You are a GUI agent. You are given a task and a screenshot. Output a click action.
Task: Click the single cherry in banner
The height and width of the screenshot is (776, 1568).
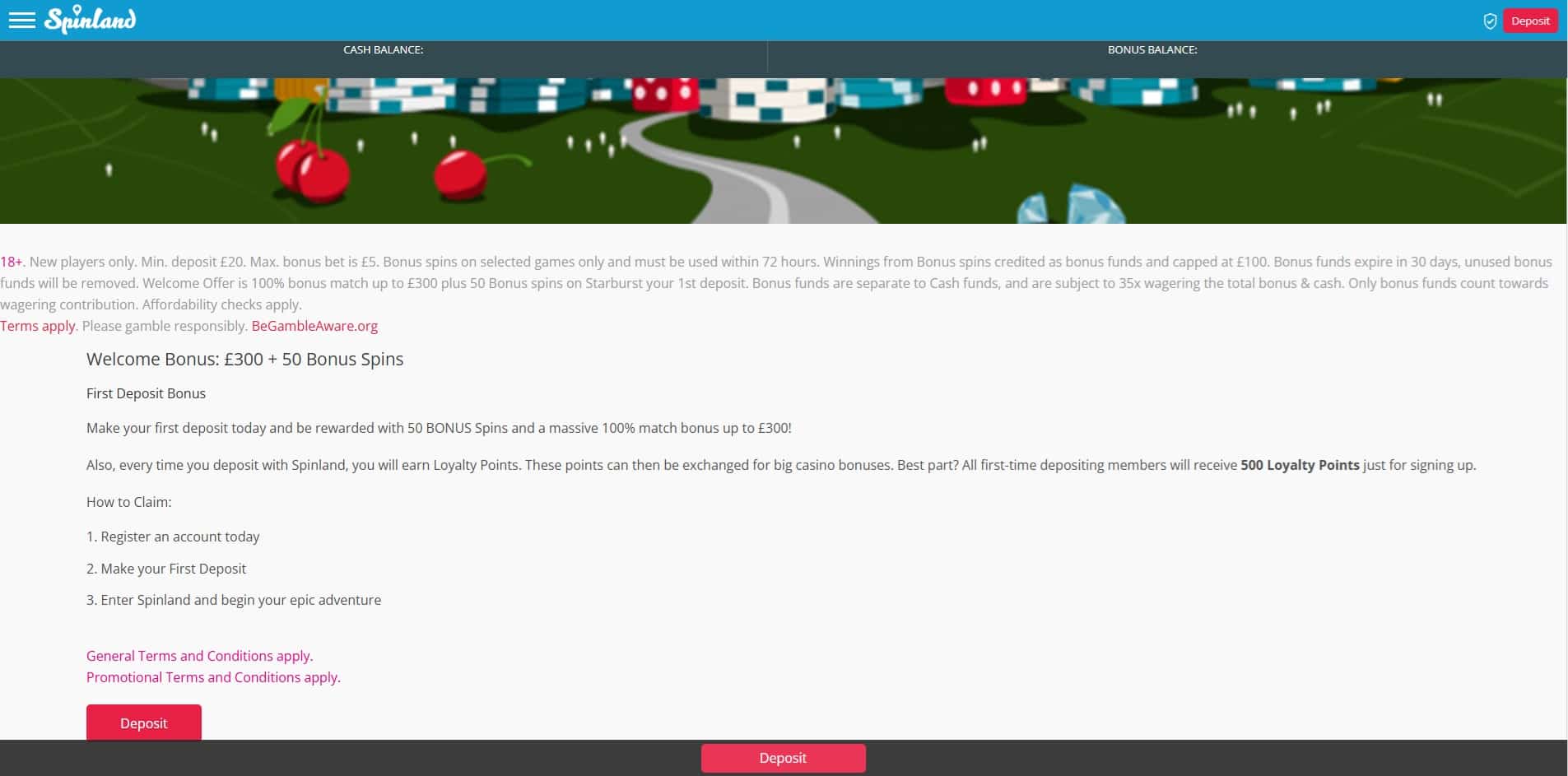click(x=459, y=174)
